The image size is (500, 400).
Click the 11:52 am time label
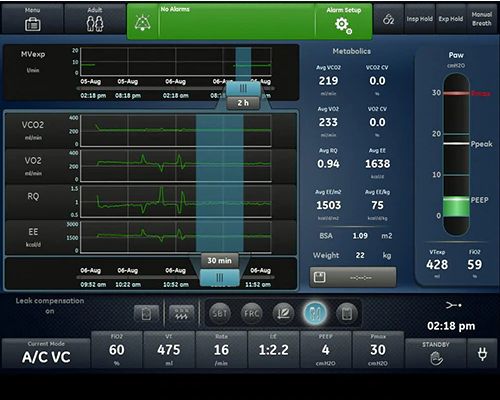click(258, 285)
